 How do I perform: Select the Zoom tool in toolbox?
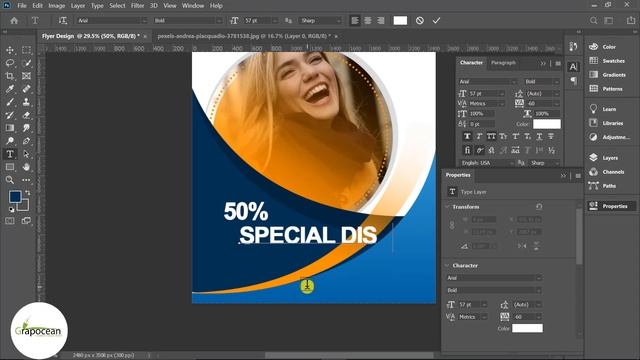[x=10, y=180]
